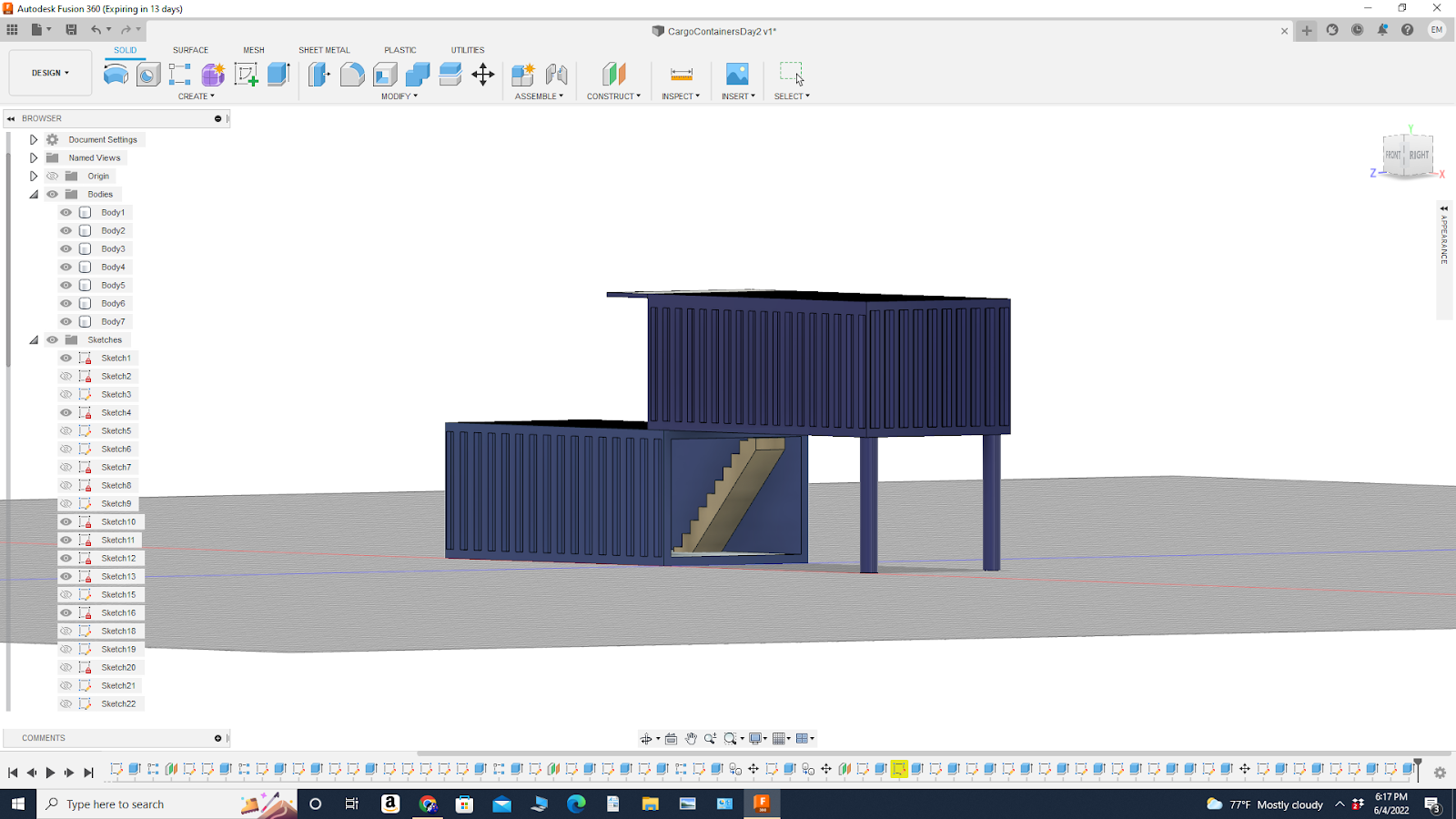Toggle Origin folder visibility
The image size is (1456, 819).
pos(52,176)
